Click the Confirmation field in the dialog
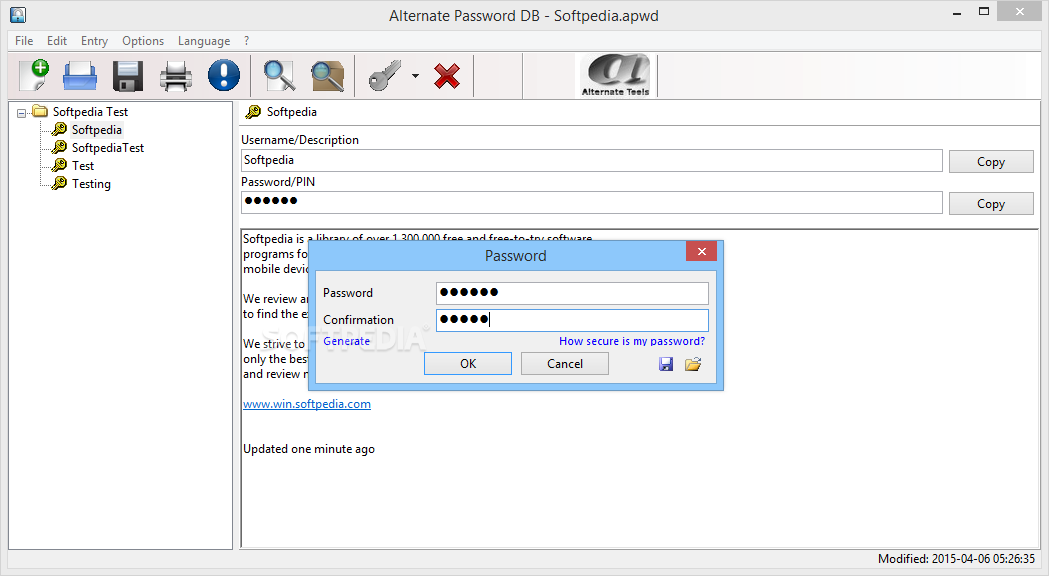Screen dimensions: 1049x576 (572, 320)
